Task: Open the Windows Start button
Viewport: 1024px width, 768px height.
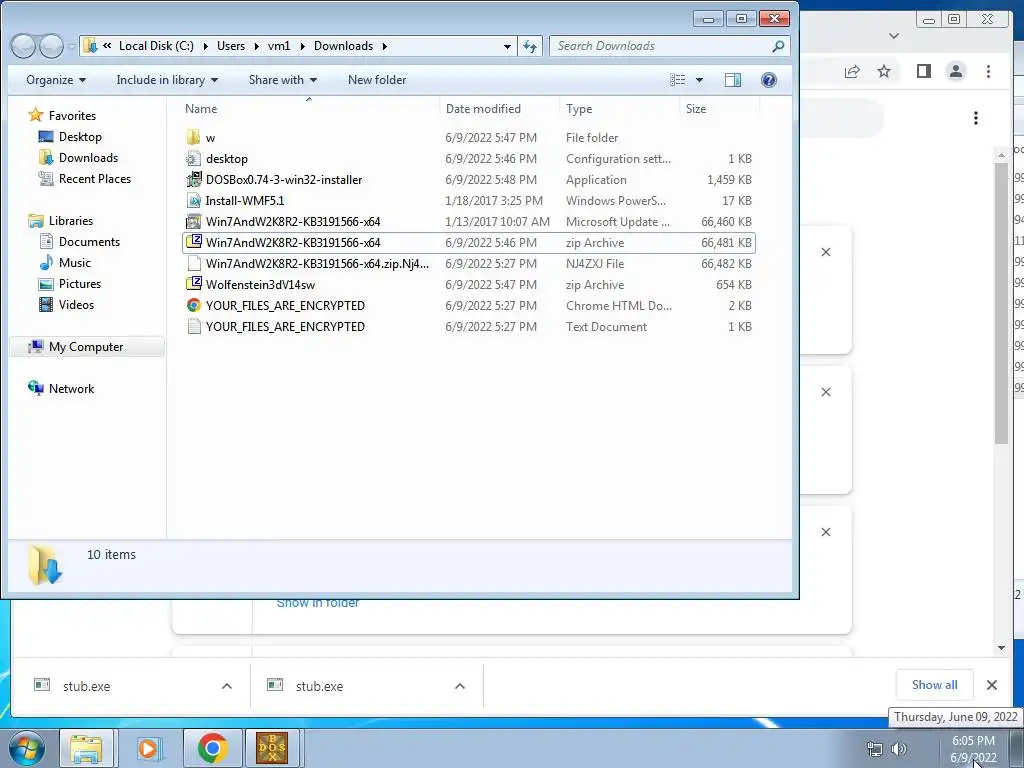Action: [27, 748]
